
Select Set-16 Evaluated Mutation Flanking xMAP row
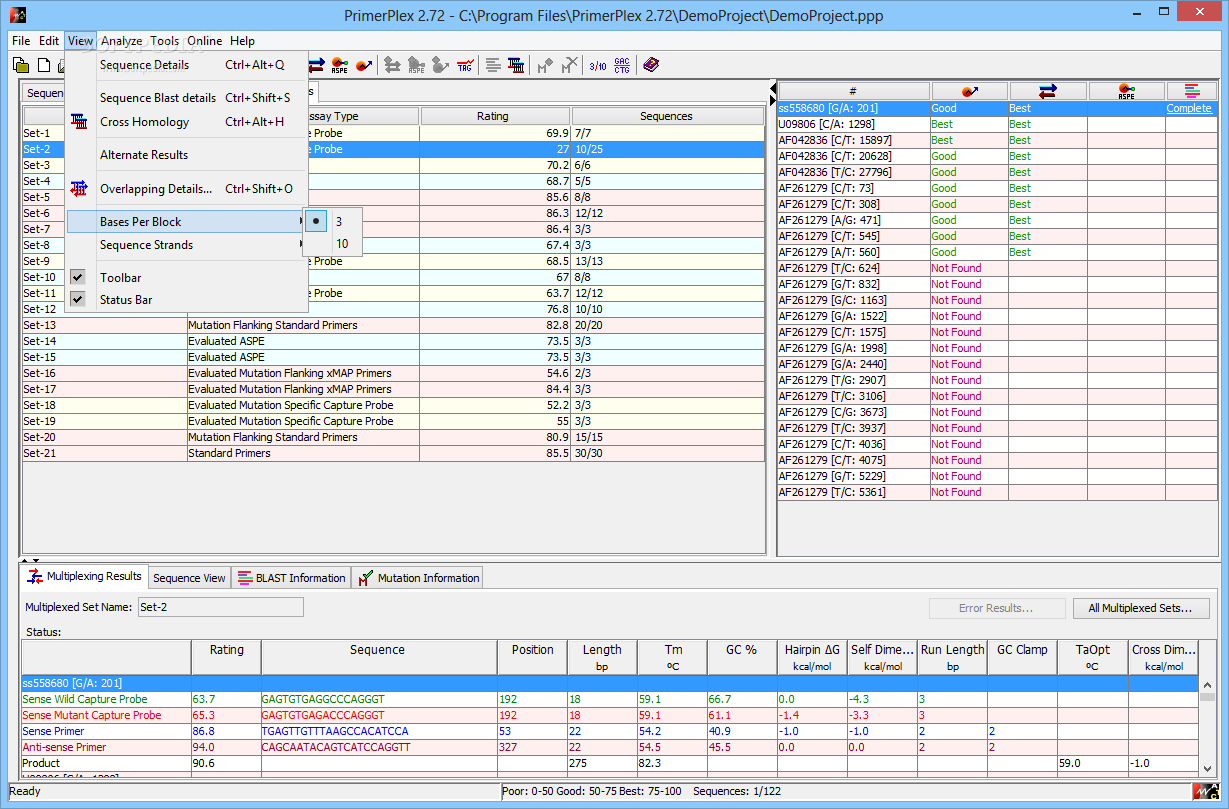(x=393, y=373)
